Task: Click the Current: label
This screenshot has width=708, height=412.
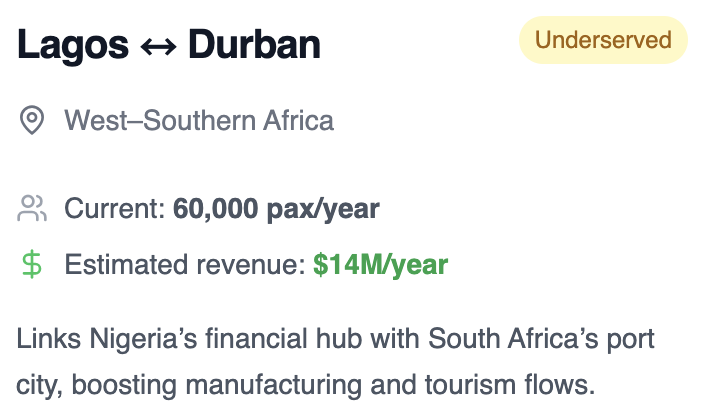Action: [115, 209]
